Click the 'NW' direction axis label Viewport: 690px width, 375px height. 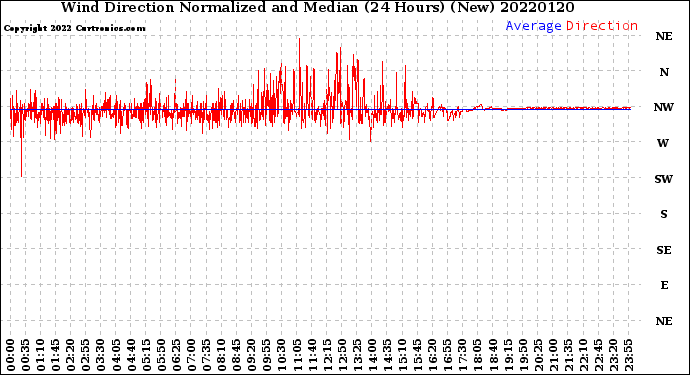664,107
